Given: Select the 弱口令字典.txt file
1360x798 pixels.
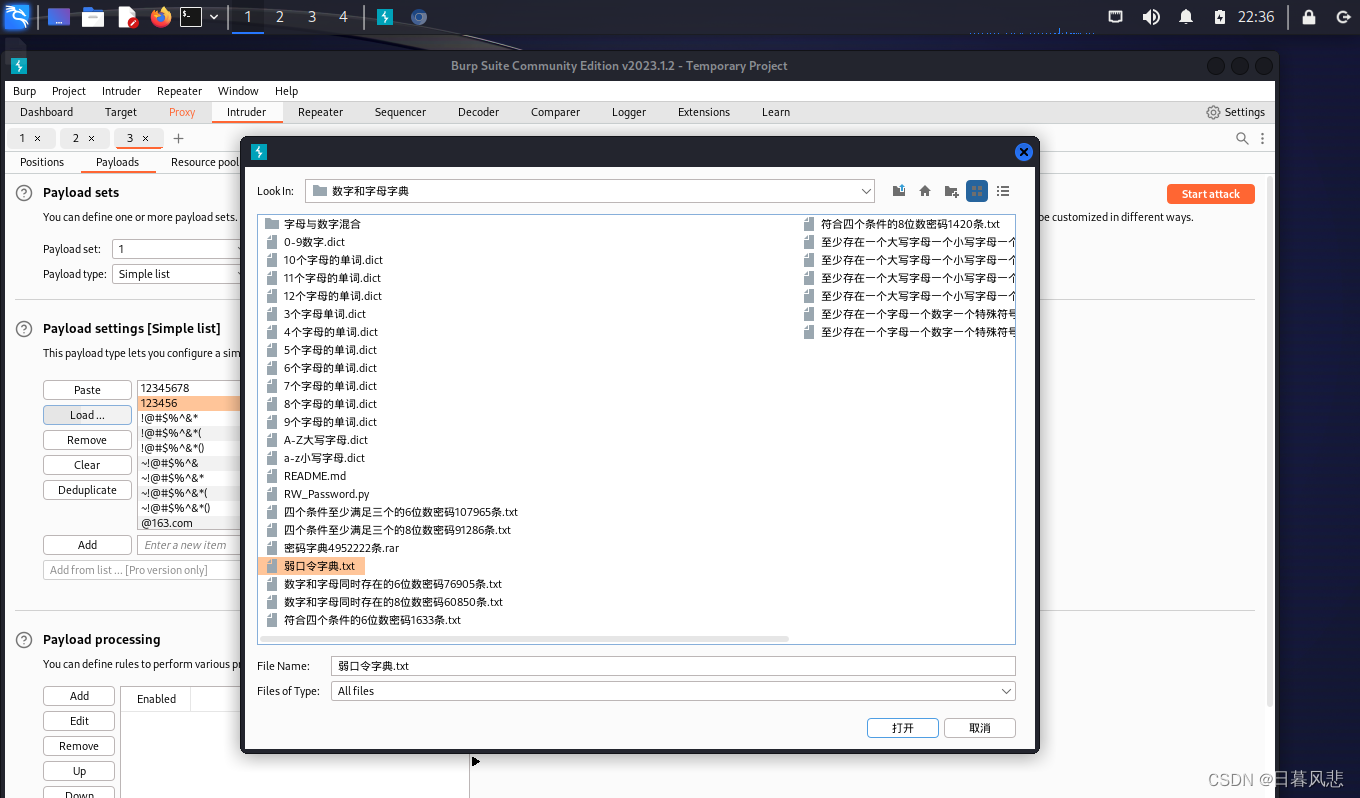Looking at the screenshot, I should [x=316, y=565].
